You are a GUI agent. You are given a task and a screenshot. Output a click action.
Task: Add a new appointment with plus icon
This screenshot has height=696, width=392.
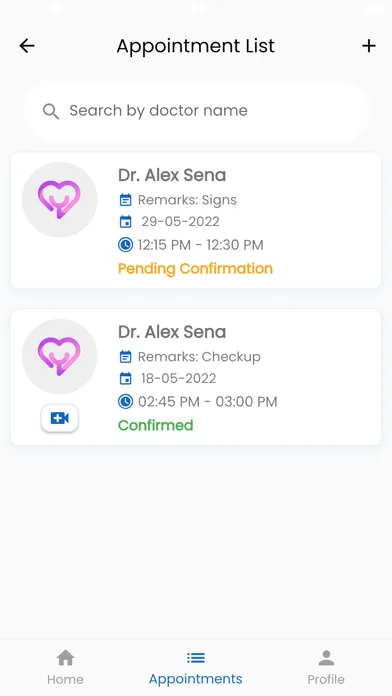(x=368, y=46)
